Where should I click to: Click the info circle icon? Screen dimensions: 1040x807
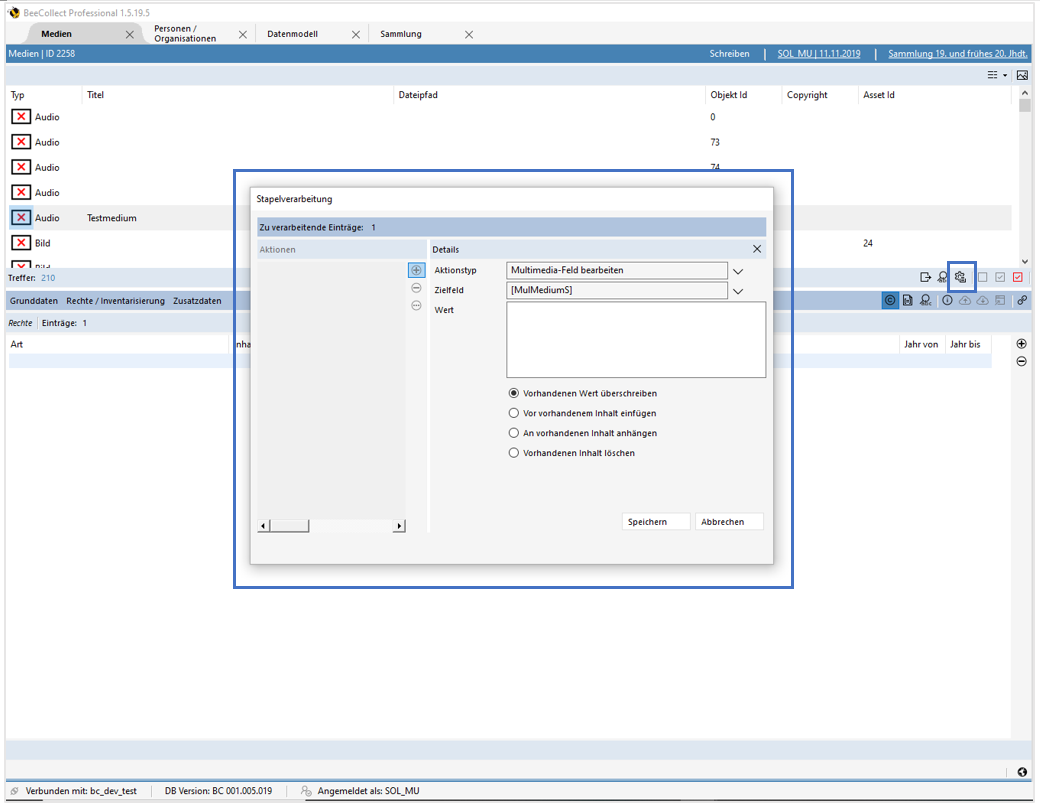[x=947, y=300]
